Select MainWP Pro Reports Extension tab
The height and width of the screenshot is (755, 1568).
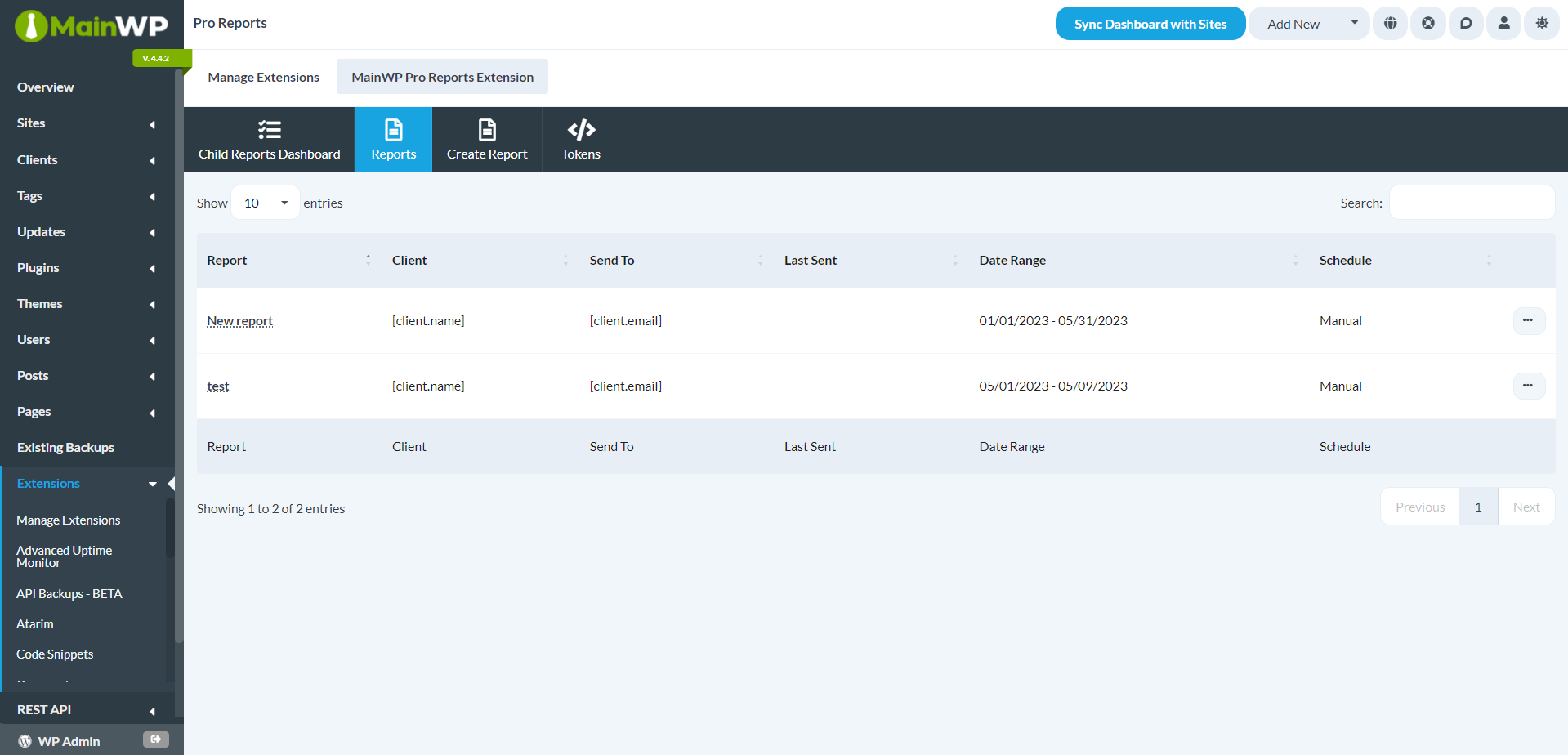coord(443,77)
